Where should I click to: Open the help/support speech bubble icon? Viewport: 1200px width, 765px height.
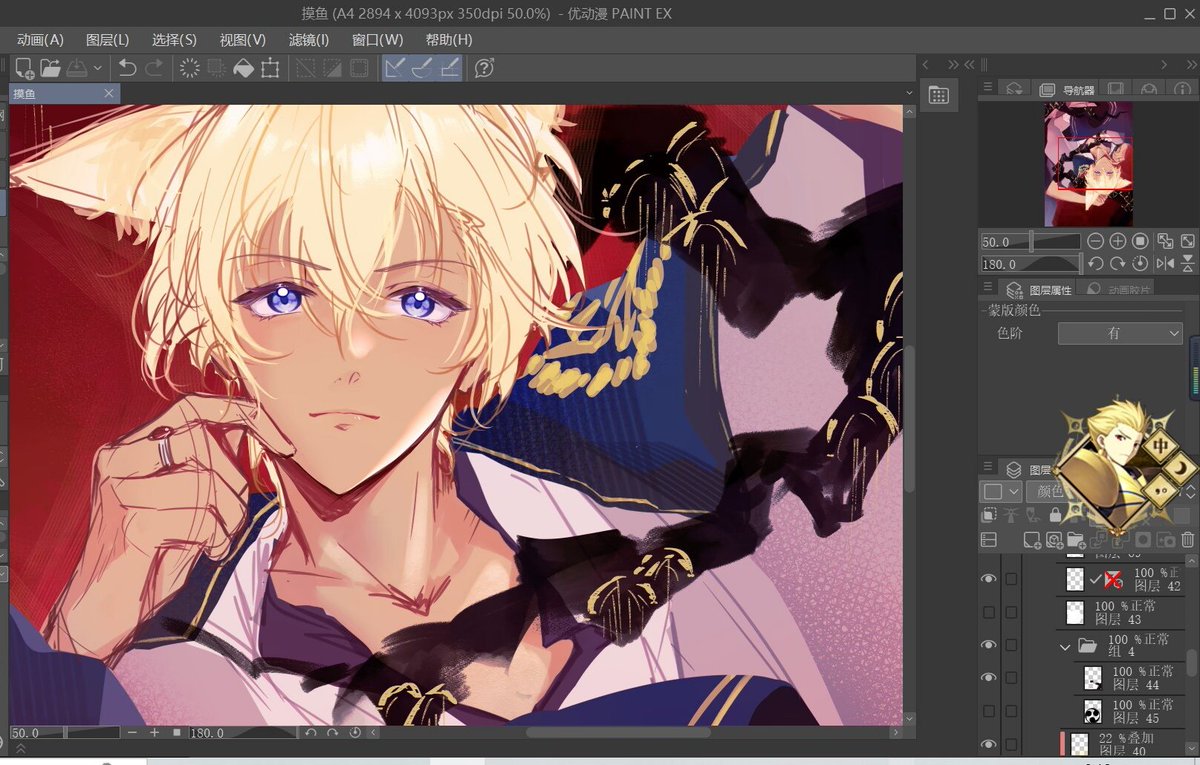484,68
